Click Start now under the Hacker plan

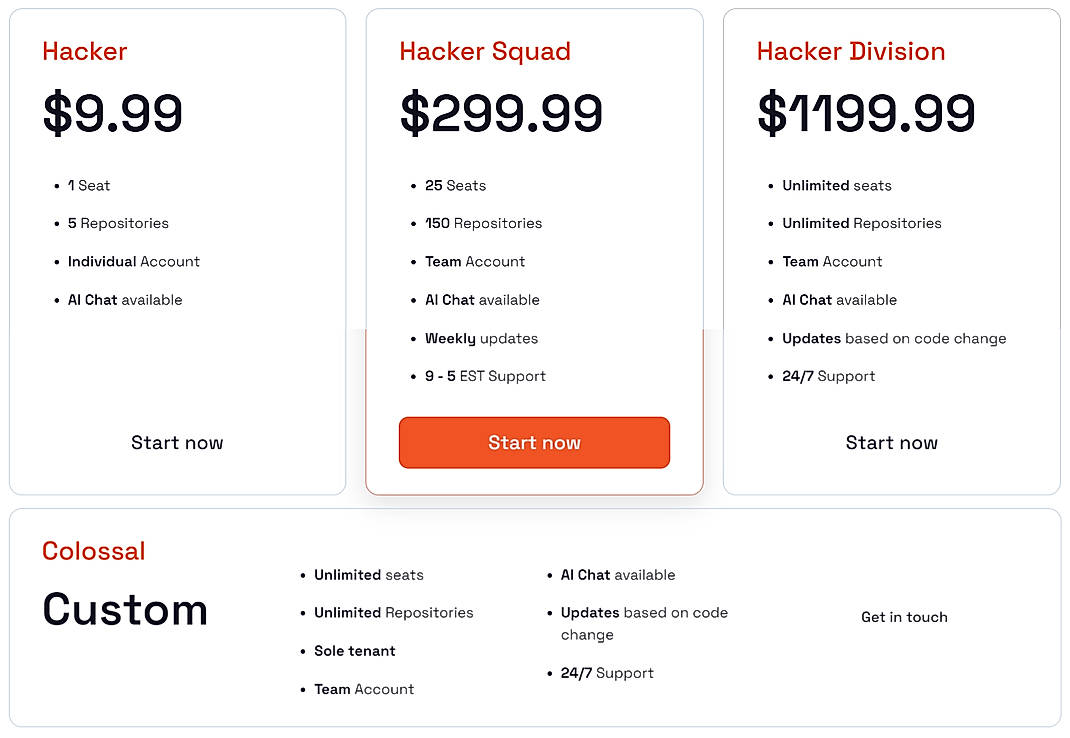pos(177,442)
